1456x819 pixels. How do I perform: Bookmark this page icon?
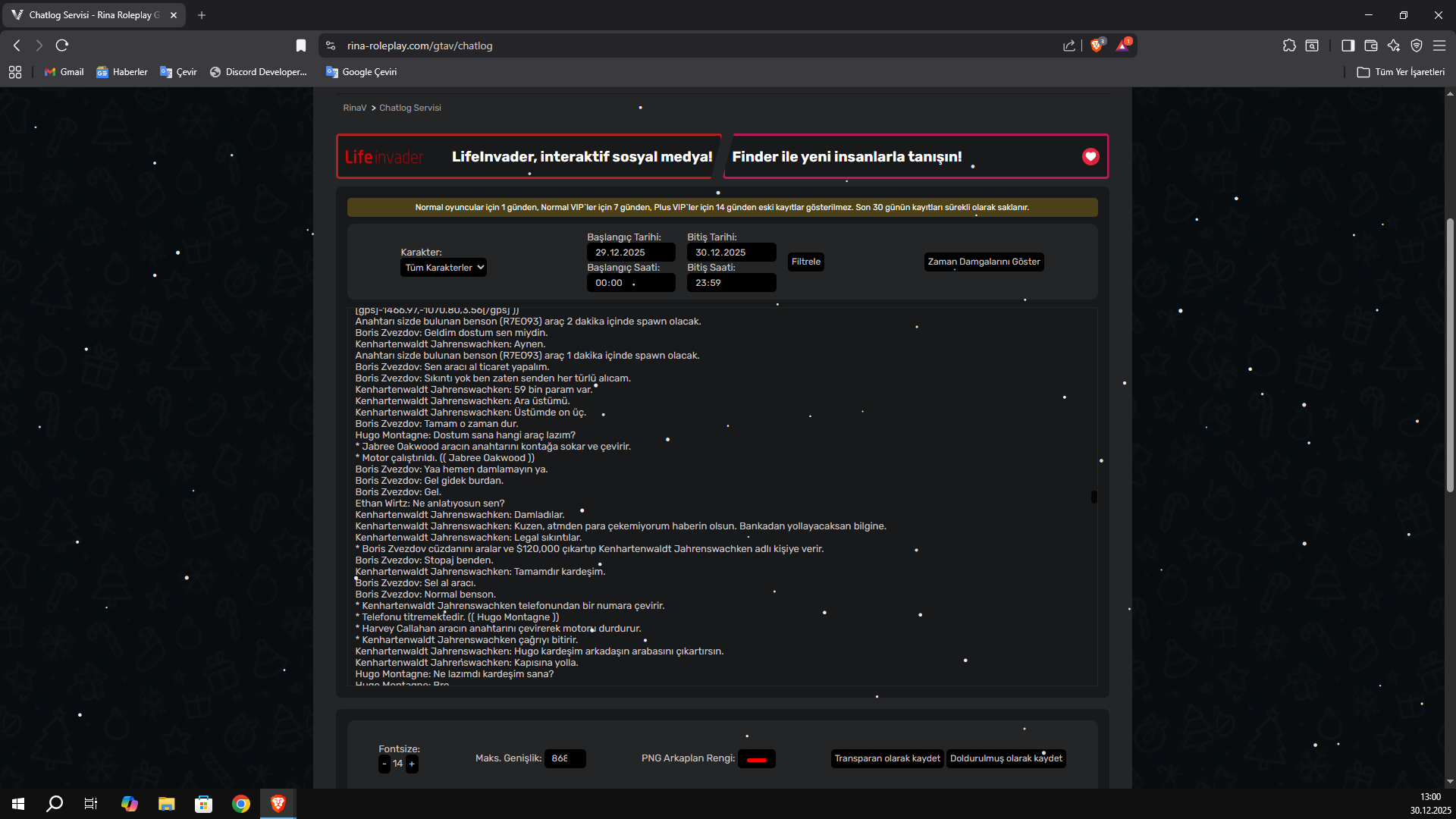(x=301, y=45)
